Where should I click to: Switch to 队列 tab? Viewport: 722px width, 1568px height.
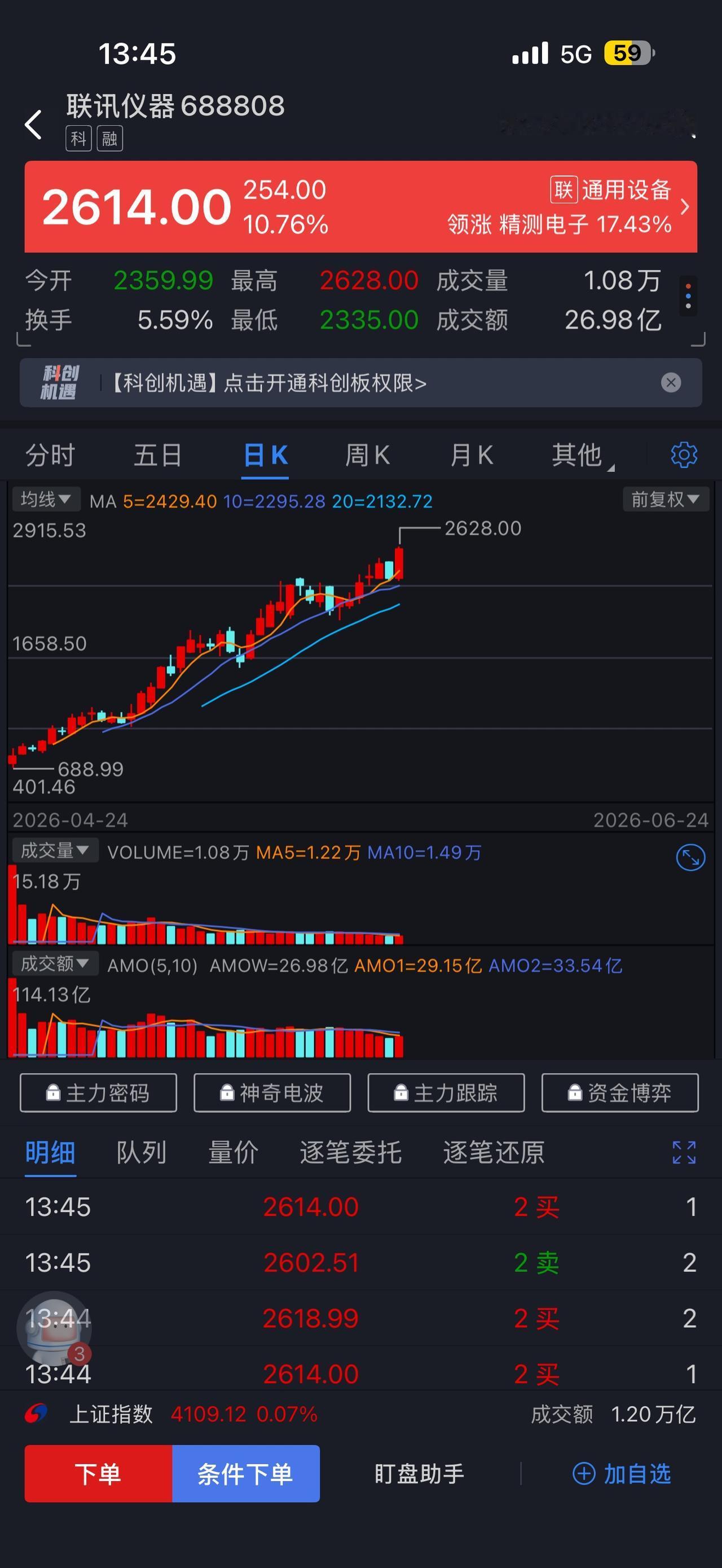click(141, 1152)
